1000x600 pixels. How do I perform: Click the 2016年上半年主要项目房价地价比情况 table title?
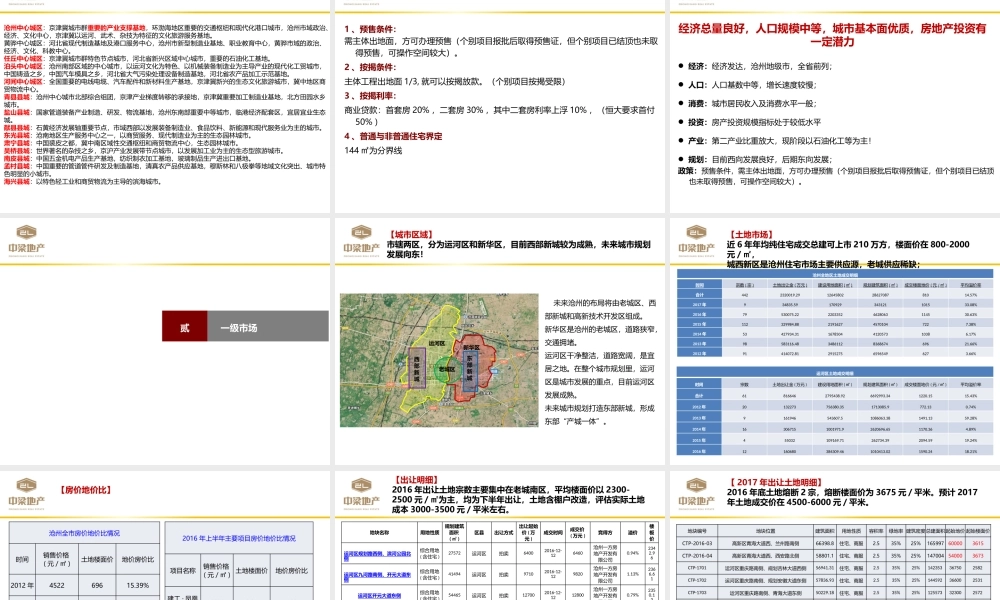point(239,538)
